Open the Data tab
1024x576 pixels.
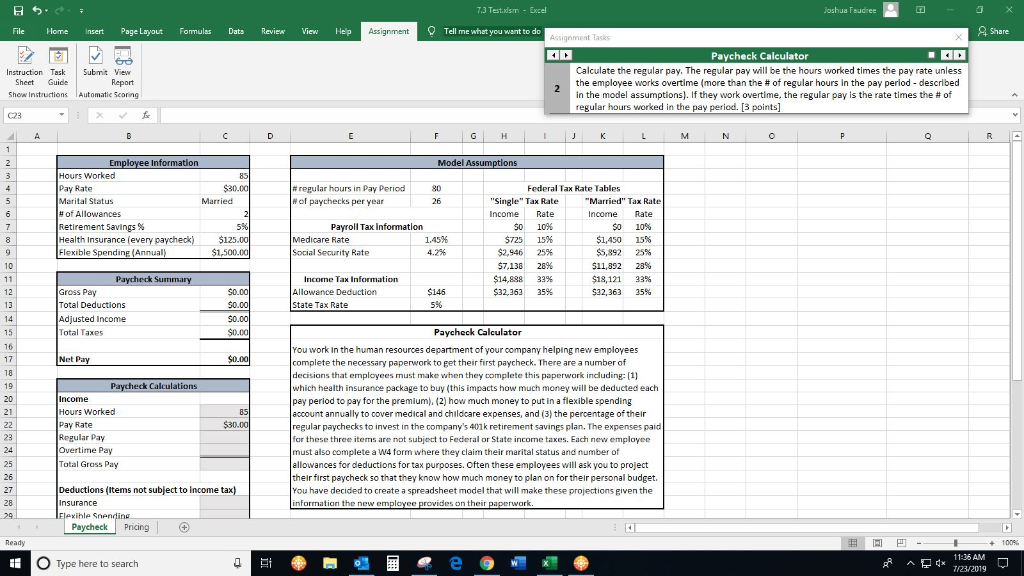coord(236,31)
